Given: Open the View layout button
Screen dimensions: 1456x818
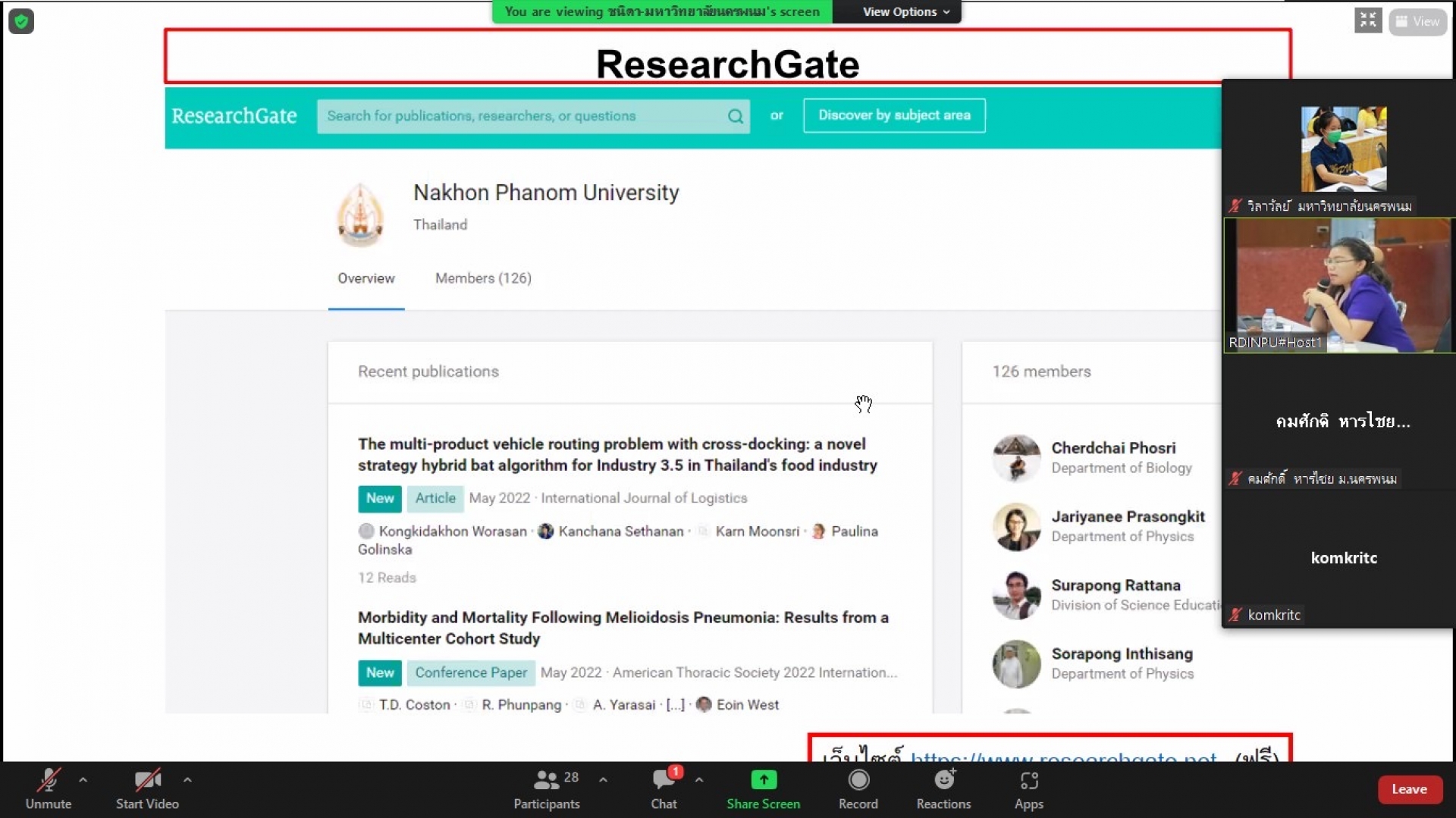Looking at the screenshot, I should [x=1417, y=21].
